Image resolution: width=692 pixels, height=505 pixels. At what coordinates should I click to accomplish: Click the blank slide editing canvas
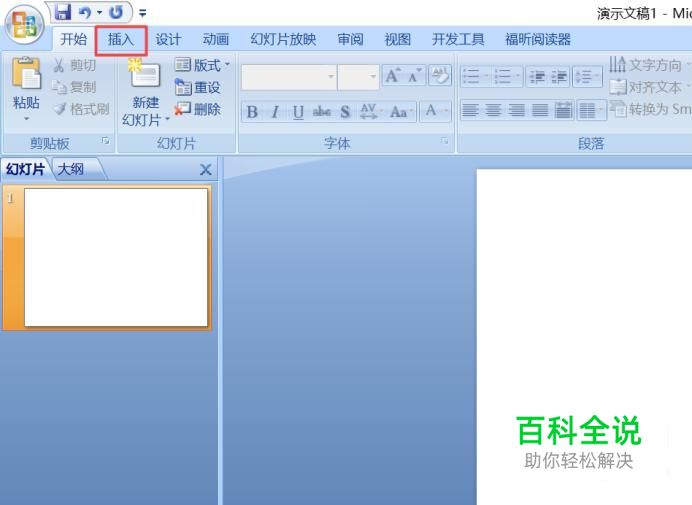[584, 337]
